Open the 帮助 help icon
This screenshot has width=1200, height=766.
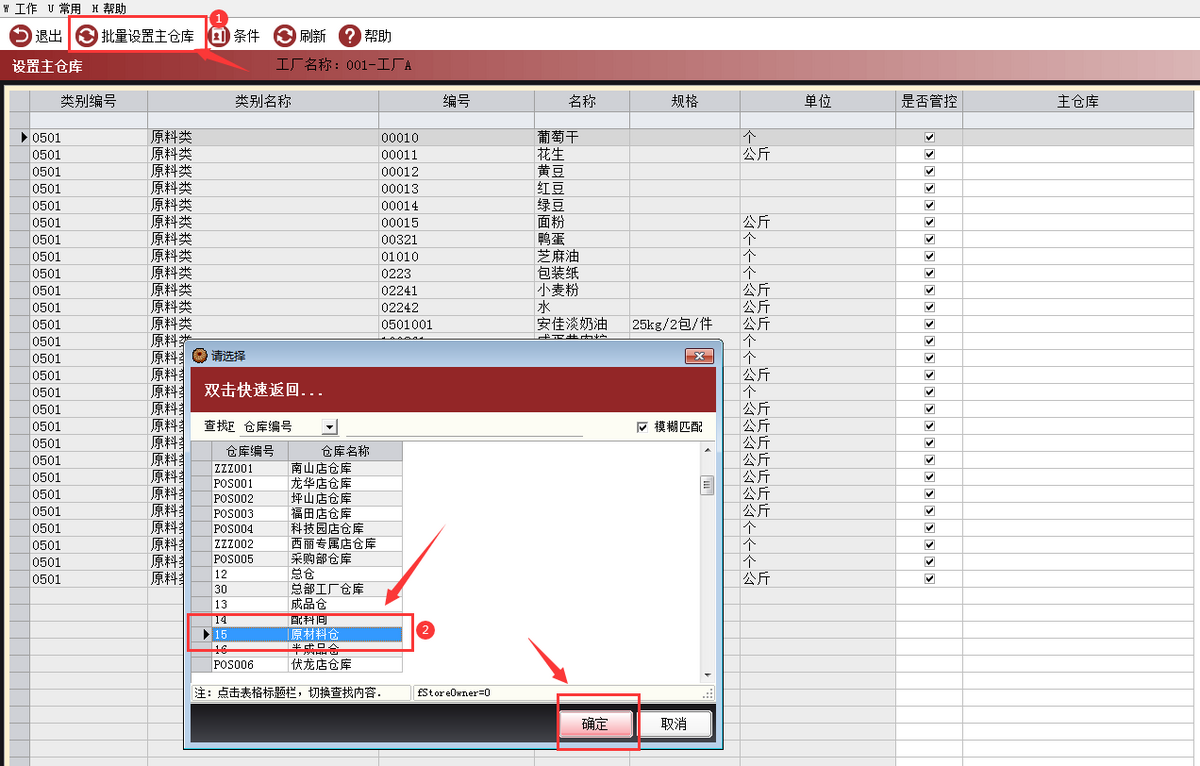coord(350,36)
